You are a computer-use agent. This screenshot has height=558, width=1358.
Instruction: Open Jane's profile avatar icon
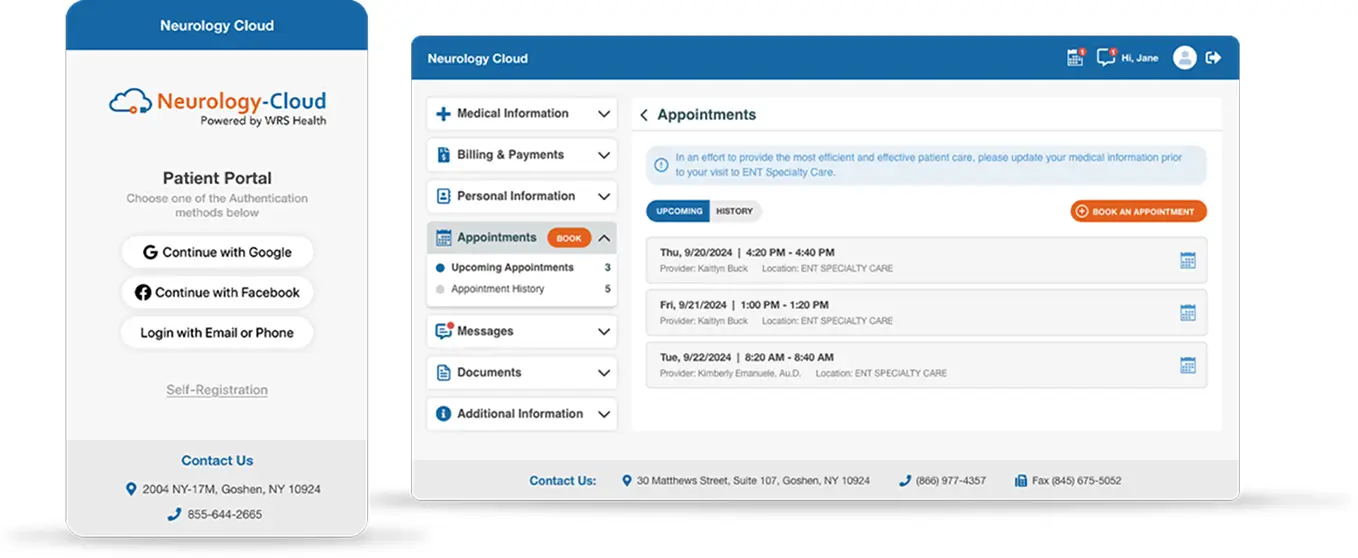pyautogui.click(x=1185, y=58)
